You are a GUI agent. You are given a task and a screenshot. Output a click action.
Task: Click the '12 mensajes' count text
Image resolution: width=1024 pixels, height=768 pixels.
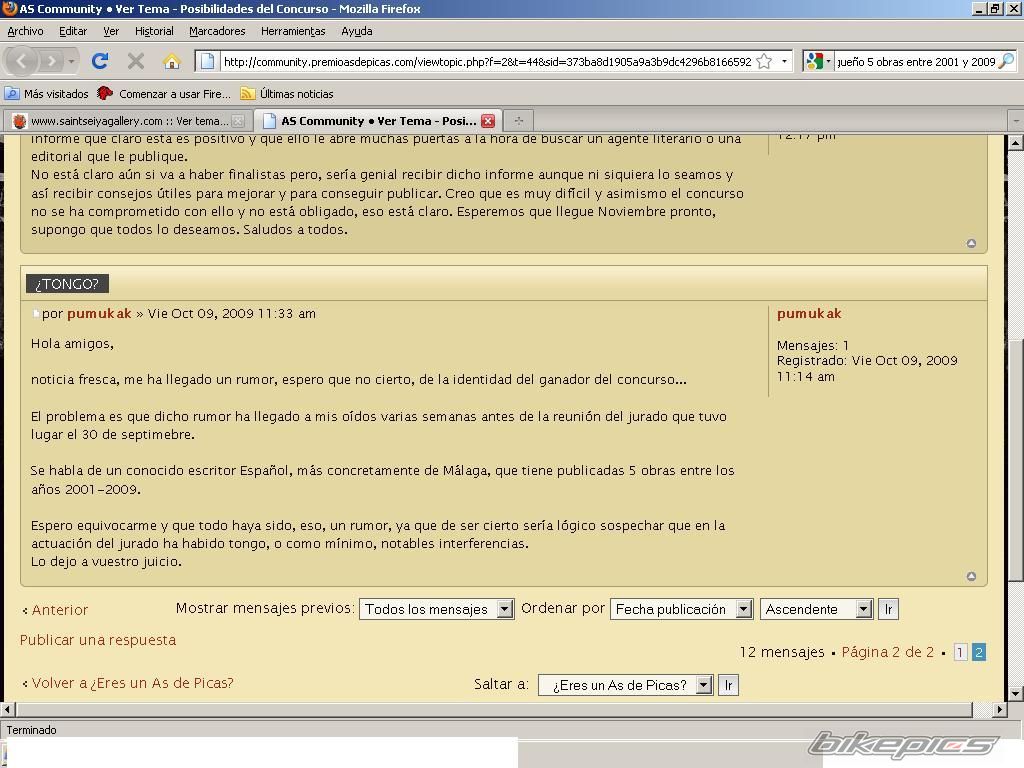(782, 652)
